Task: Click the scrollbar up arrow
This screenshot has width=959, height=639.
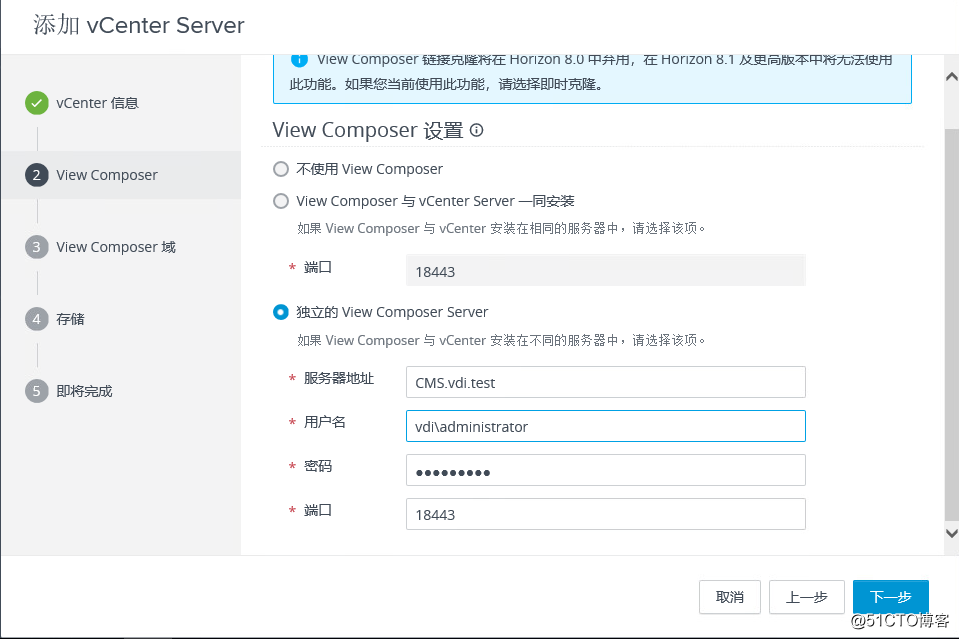Action: (x=952, y=77)
